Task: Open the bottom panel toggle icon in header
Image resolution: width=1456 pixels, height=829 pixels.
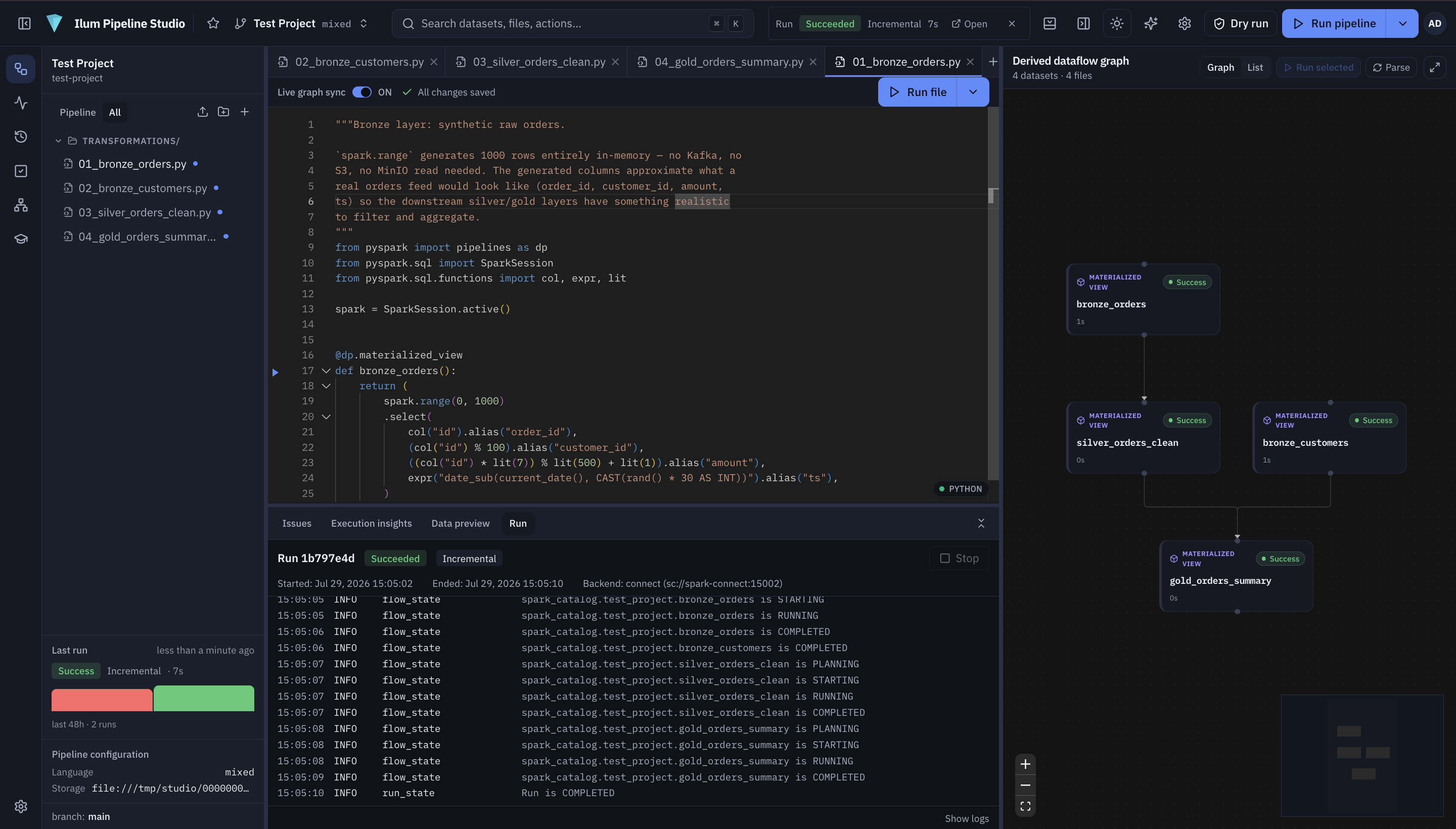Action: (x=1050, y=23)
